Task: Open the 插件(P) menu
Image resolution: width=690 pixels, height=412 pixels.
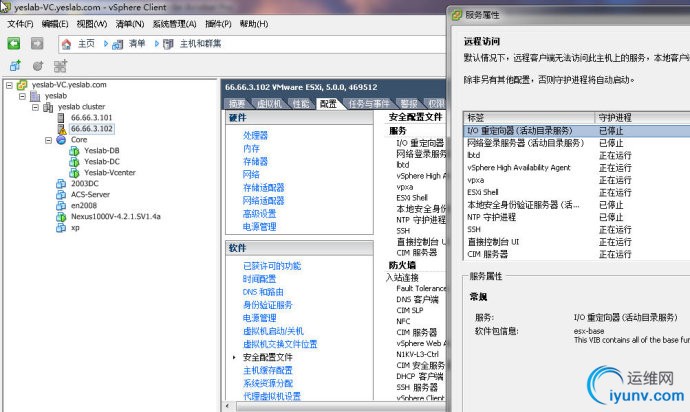Action: pyautogui.click(x=218, y=24)
